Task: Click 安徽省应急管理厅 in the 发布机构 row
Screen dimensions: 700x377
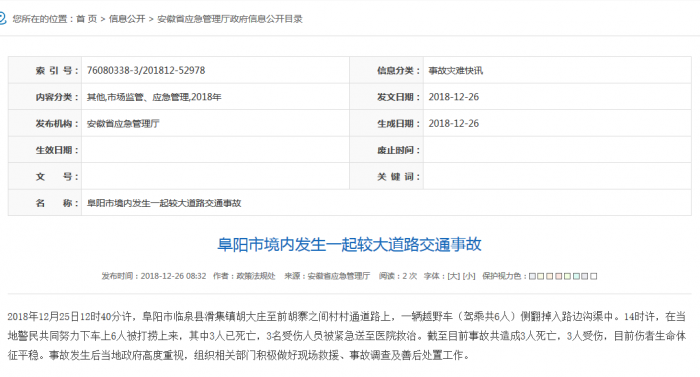Action: tap(123, 123)
